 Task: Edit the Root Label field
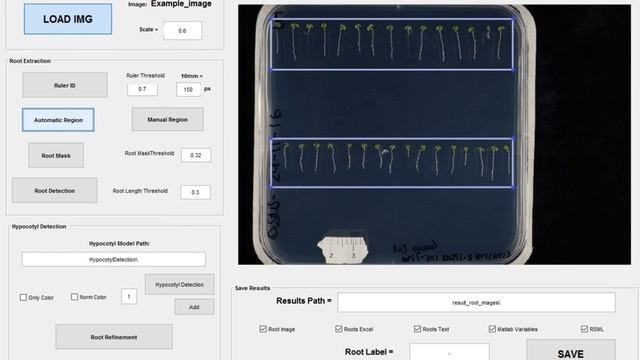(449, 352)
